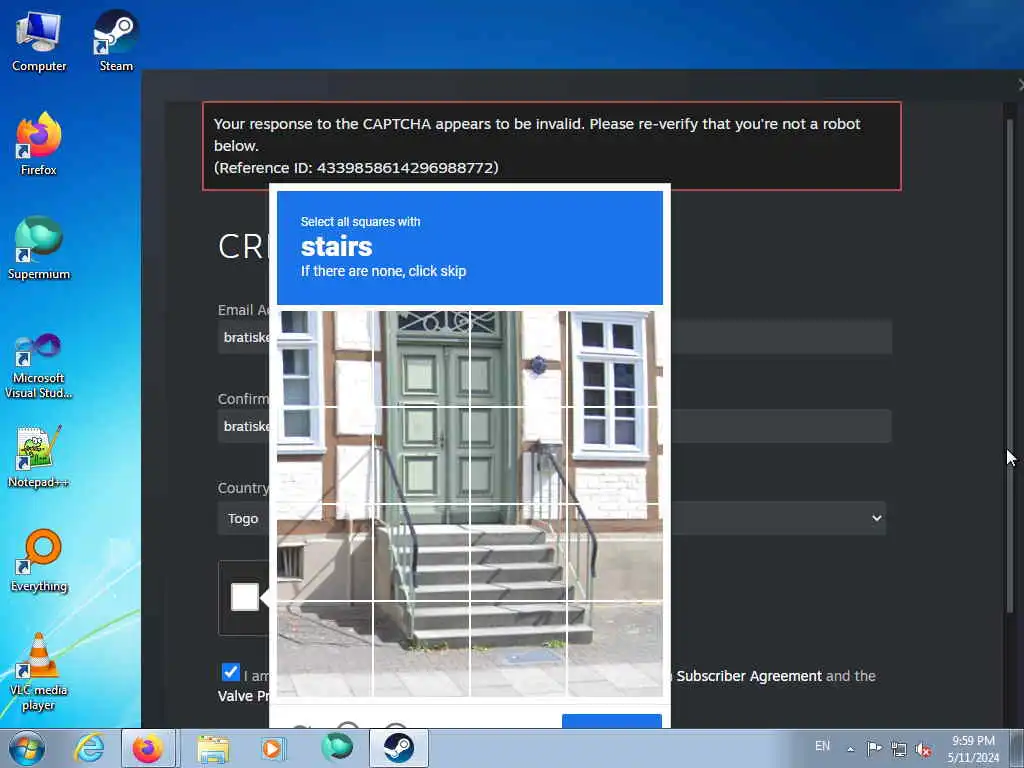This screenshot has width=1024, height=768.
Task: Switch to the Steam taskbar button
Action: [399, 748]
